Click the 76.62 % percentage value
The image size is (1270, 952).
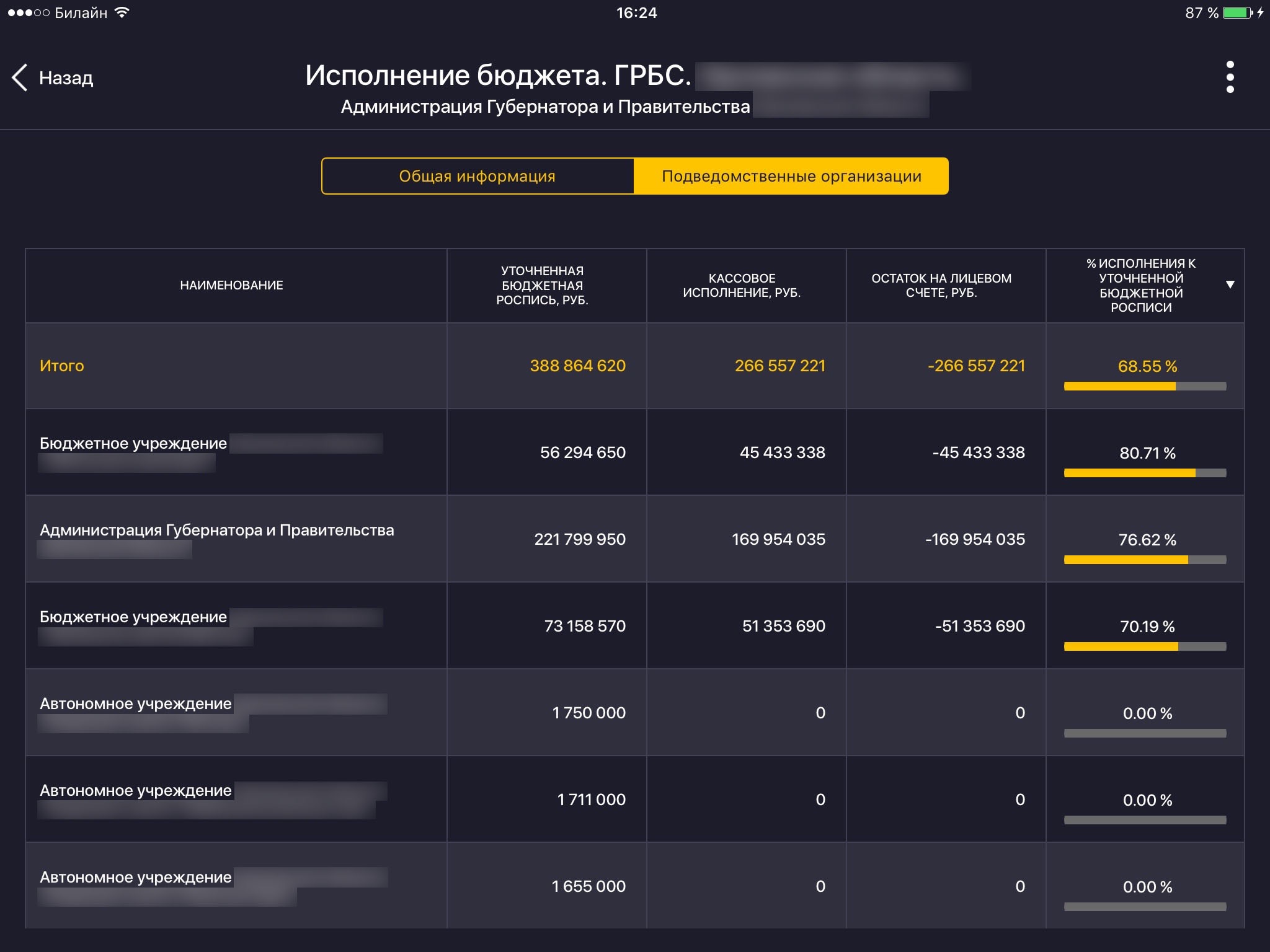pyautogui.click(x=1147, y=540)
